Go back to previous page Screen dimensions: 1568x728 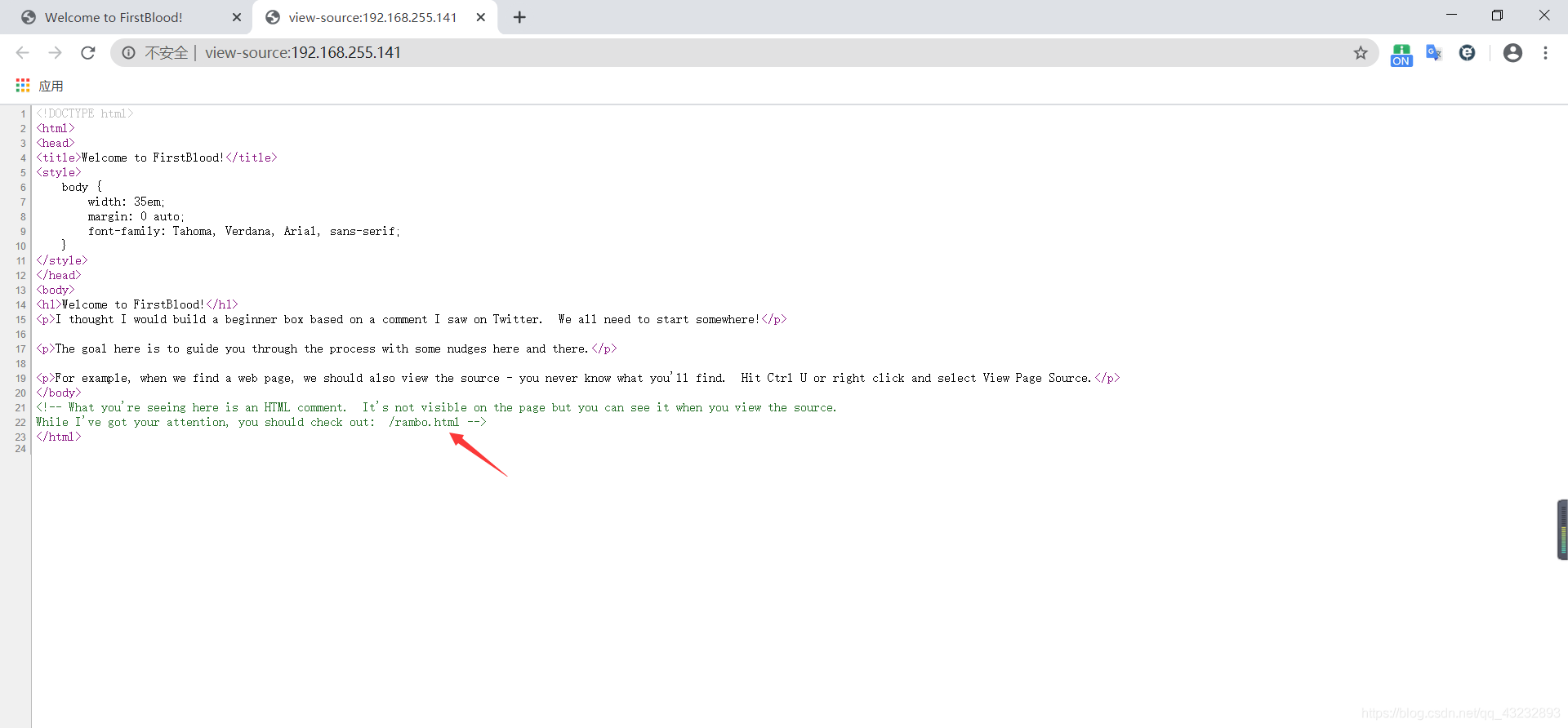(x=22, y=53)
